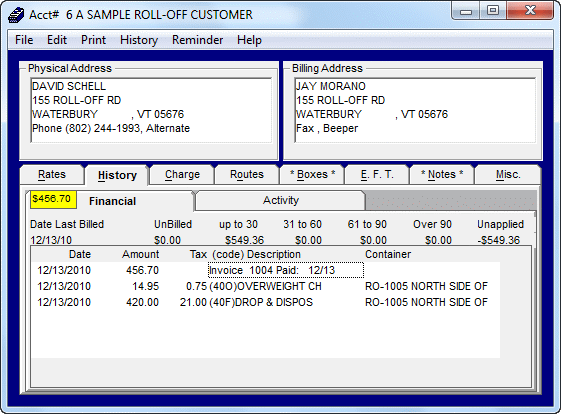Image resolution: width=561 pixels, height=414 pixels.
Task: Select the DROP & DISPOS 420.00 row
Action: point(265,302)
